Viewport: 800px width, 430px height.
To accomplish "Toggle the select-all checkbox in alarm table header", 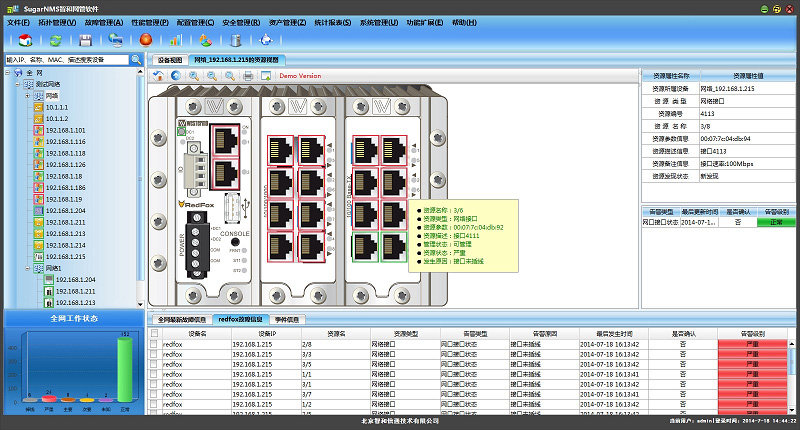I will coord(154,333).
